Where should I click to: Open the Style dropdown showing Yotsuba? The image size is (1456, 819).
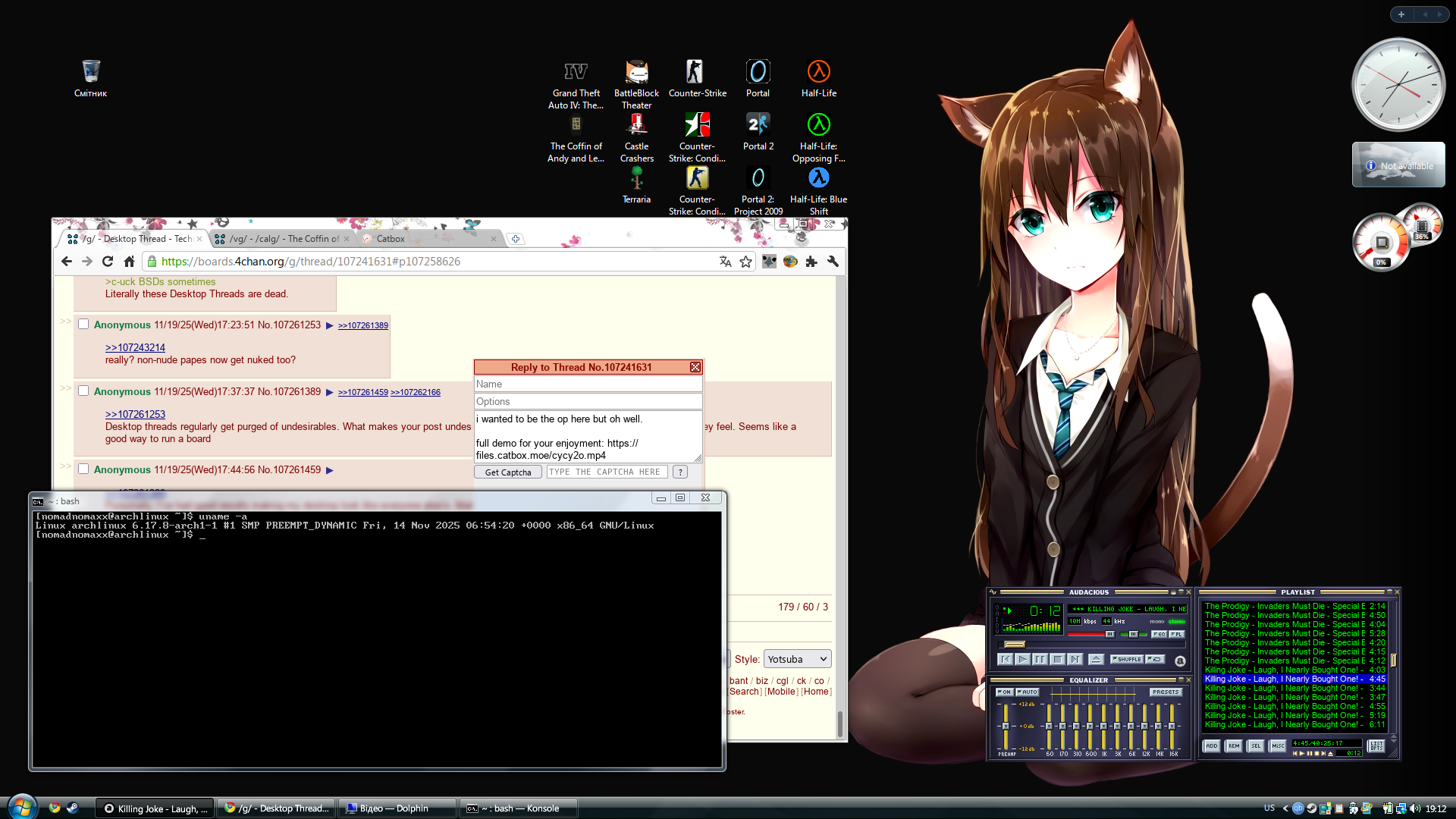point(797,659)
